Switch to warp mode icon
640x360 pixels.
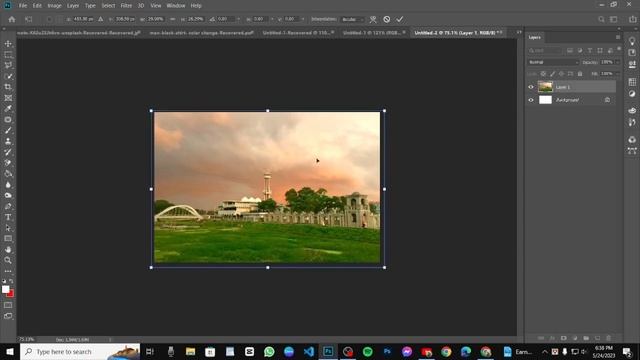coord(373,19)
